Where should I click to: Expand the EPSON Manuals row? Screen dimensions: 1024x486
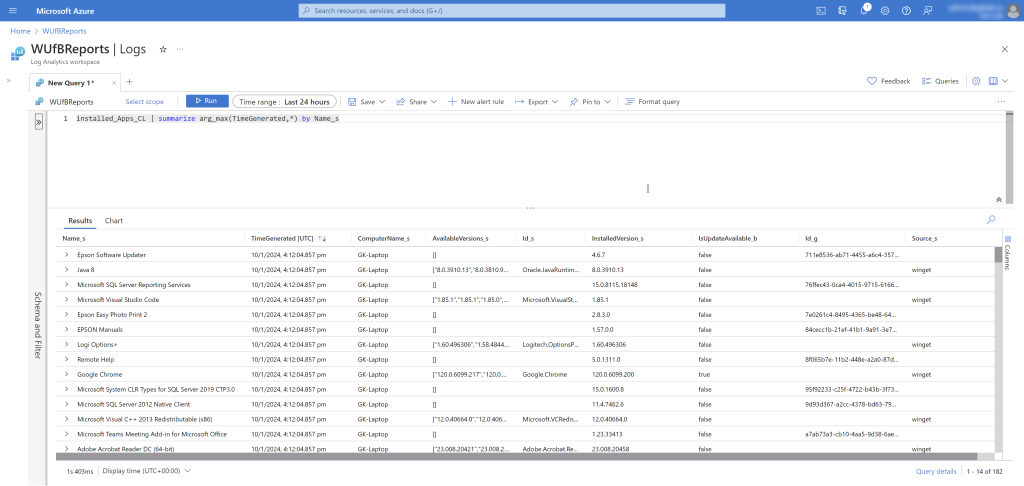(x=67, y=330)
